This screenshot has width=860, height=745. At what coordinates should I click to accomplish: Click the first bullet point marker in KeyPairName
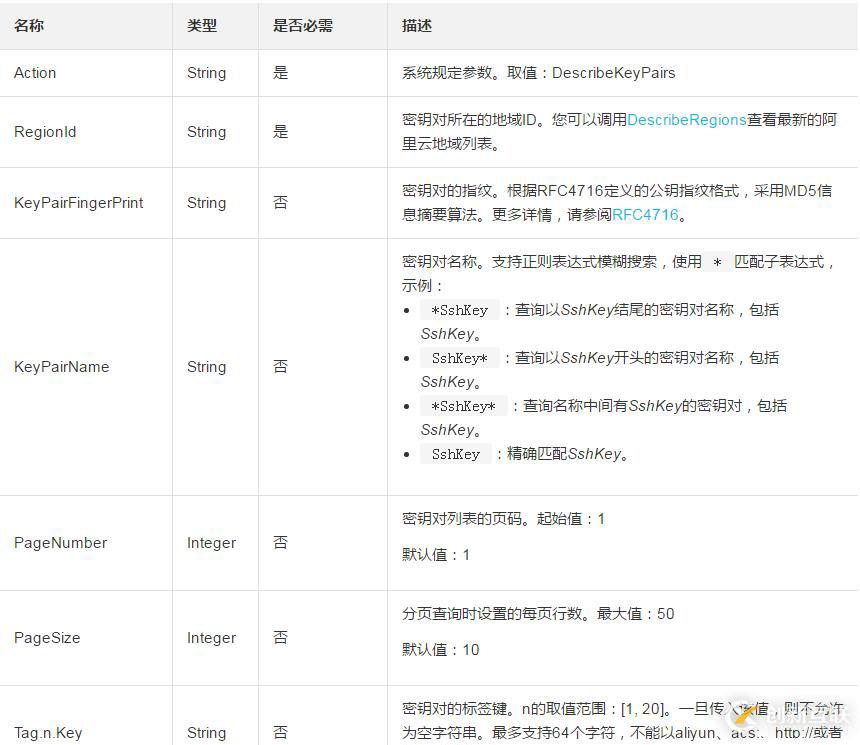[406, 310]
